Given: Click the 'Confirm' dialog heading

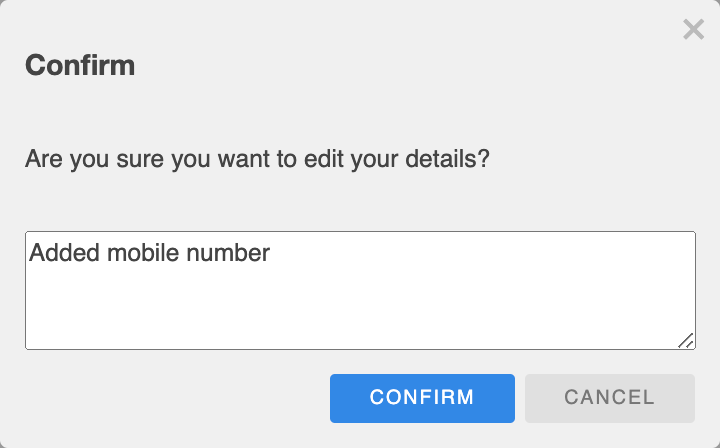Looking at the screenshot, I should tap(80, 66).
